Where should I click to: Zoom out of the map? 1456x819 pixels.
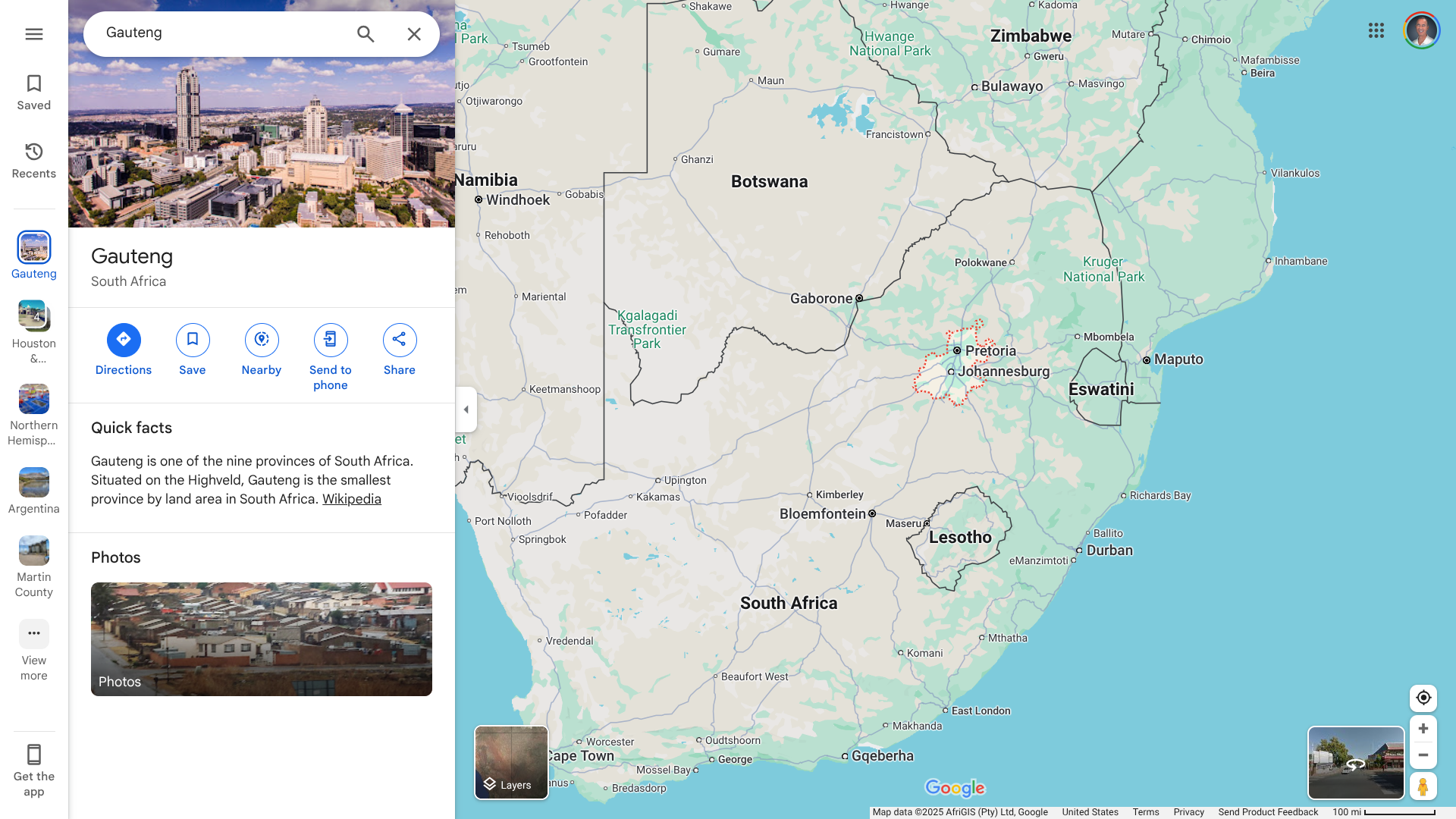(x=1423, y=755)
